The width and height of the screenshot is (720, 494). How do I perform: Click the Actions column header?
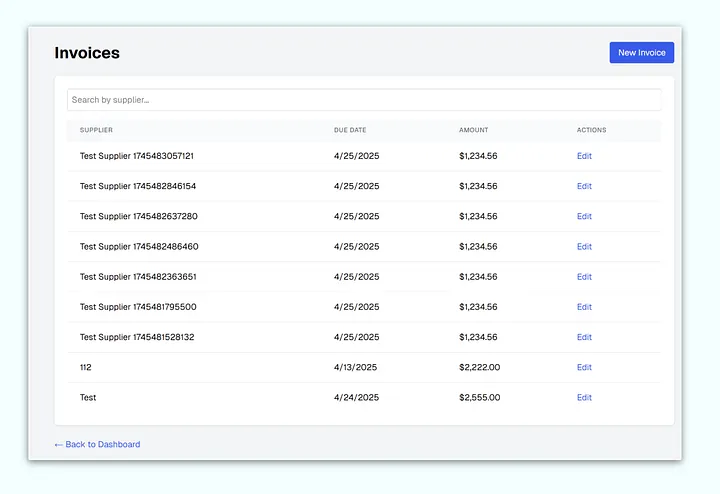pyautogui.click(x=591, y=130)
